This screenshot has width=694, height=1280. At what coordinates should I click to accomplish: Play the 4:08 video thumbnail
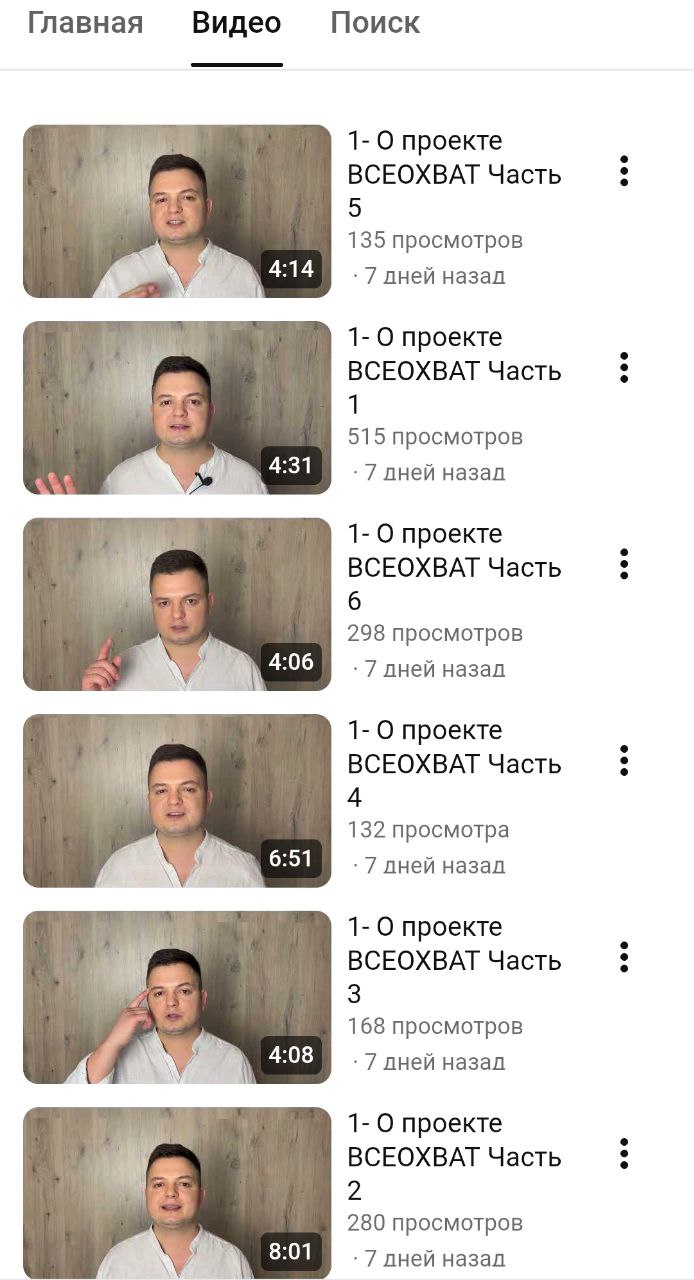click(x=177, y=997)
